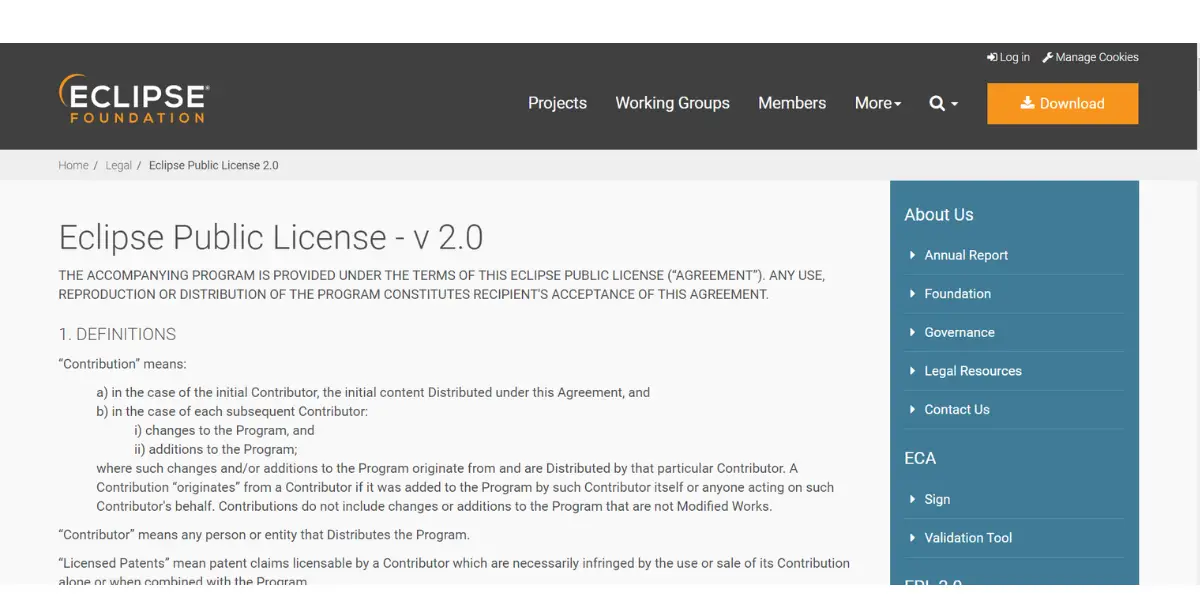1200x600 pixels.
Task: Open the Sign link under ECA
Action: [x=937, y=499]
